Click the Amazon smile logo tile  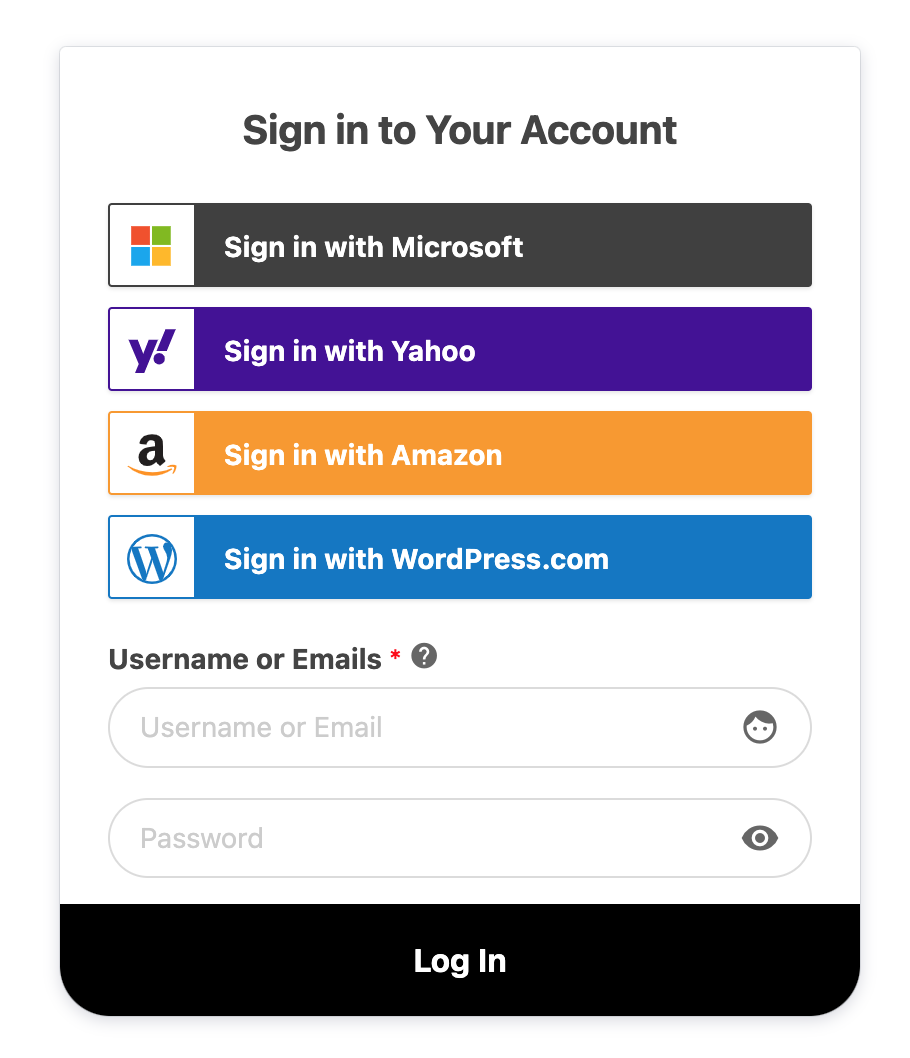point(152,453)
